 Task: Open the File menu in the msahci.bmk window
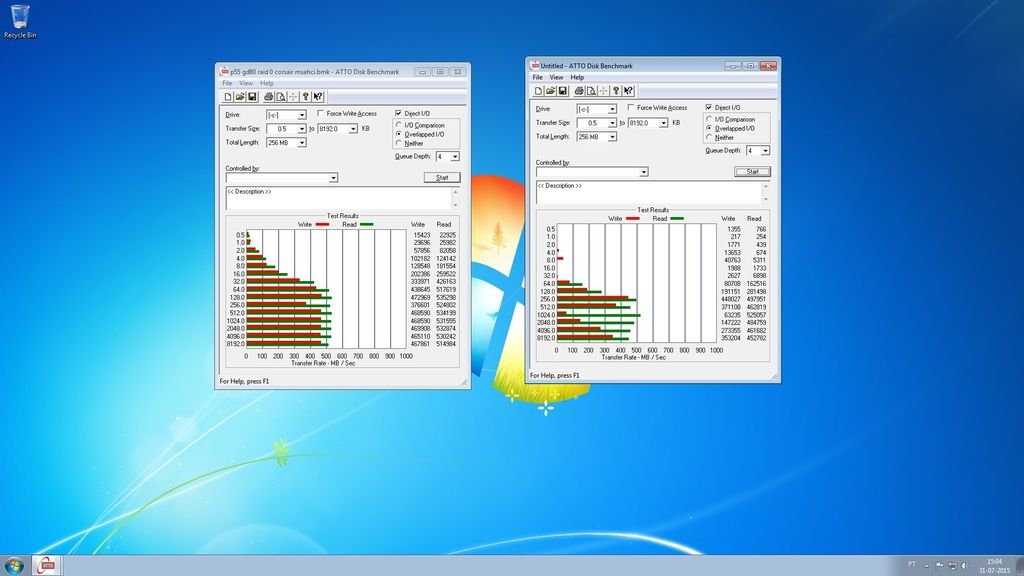(227, 83)
